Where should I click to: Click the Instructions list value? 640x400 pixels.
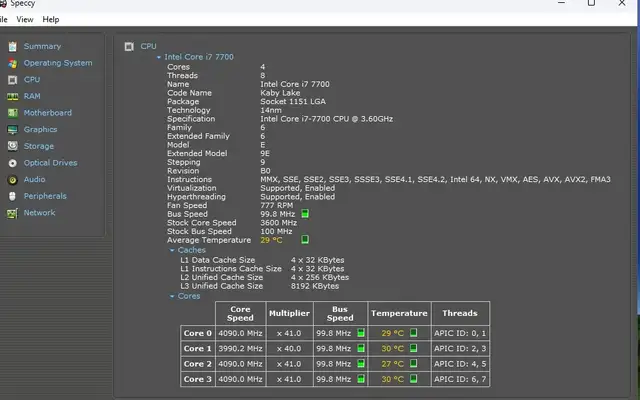pyautogui.click(x=436, y=180)
